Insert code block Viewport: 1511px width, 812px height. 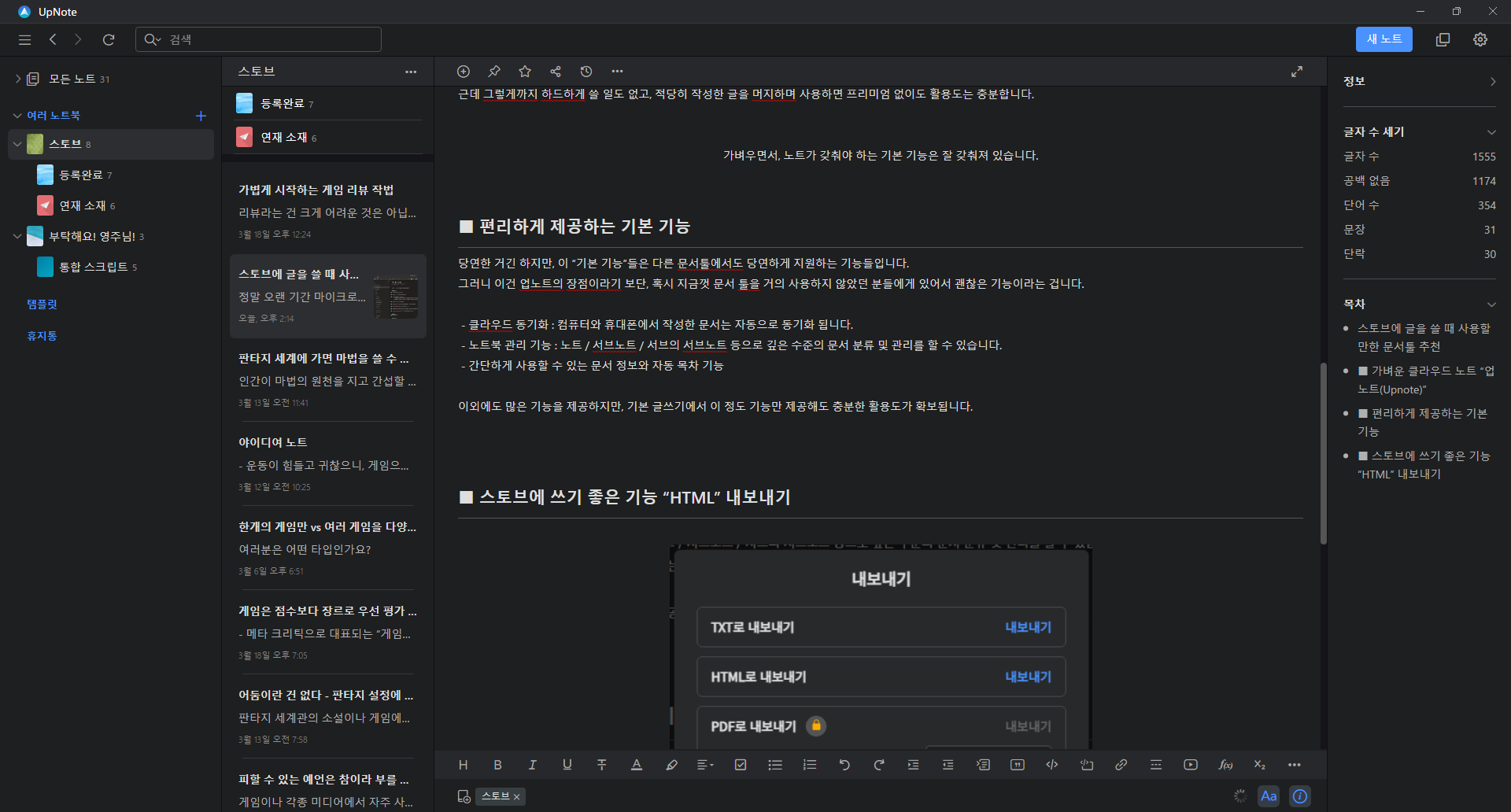[x=1087, y=765]
